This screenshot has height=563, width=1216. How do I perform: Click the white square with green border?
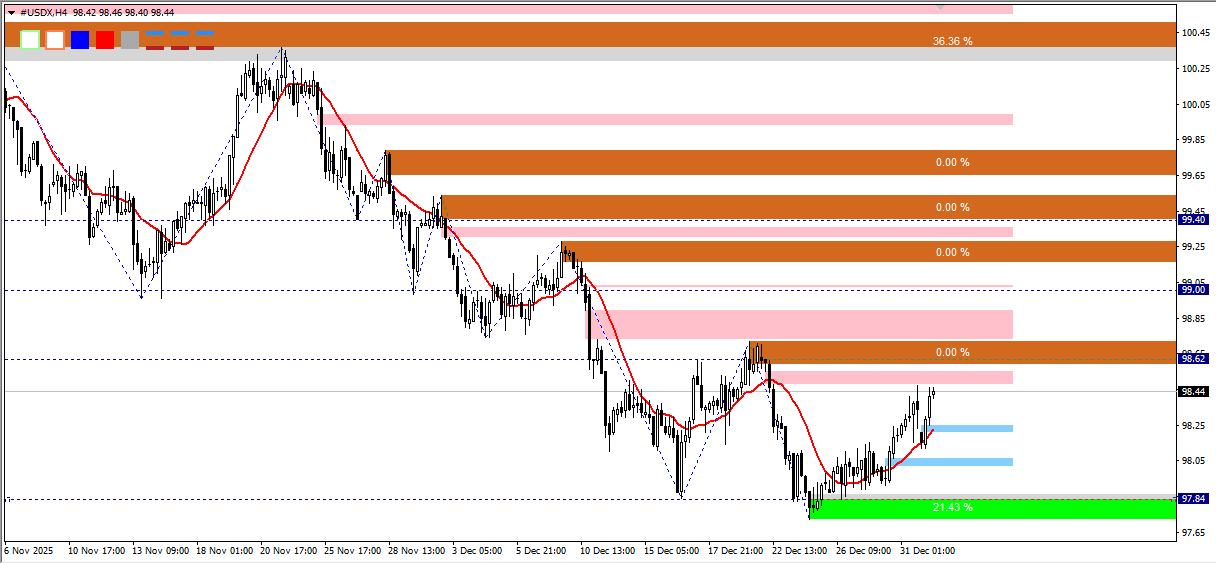[30, 40]
